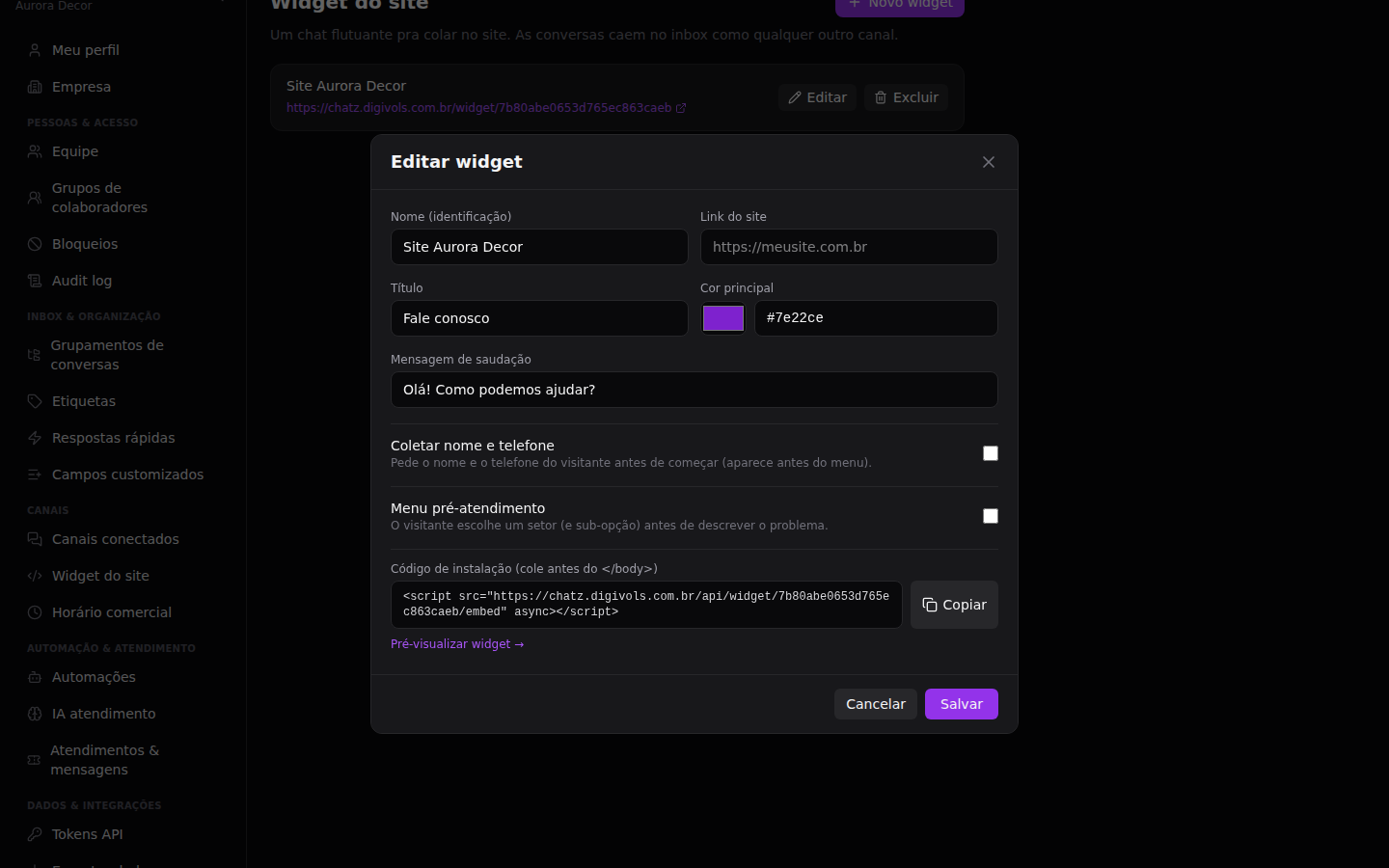The width and height of the screenshot is (1389, 868).
Task: Click the Título input field
Action: (x=539, y=318)
